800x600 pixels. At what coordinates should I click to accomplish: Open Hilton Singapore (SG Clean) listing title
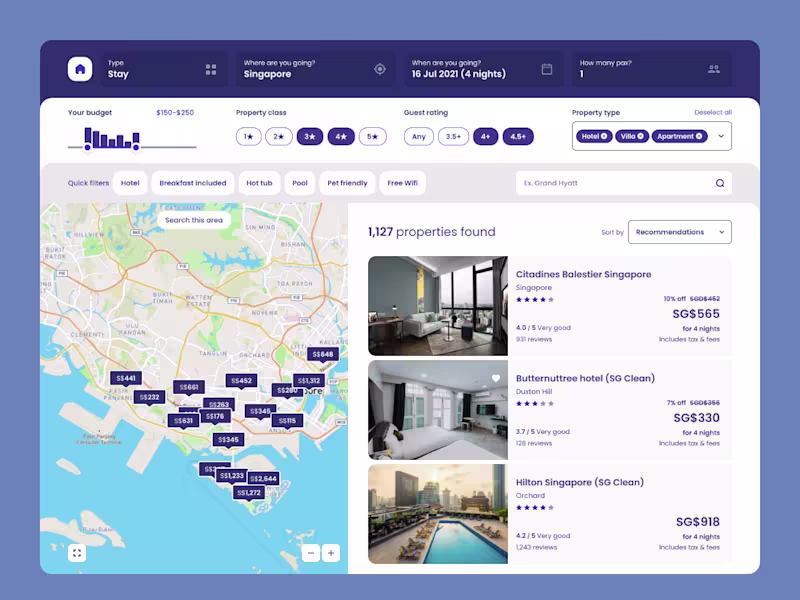pos(580,483)
